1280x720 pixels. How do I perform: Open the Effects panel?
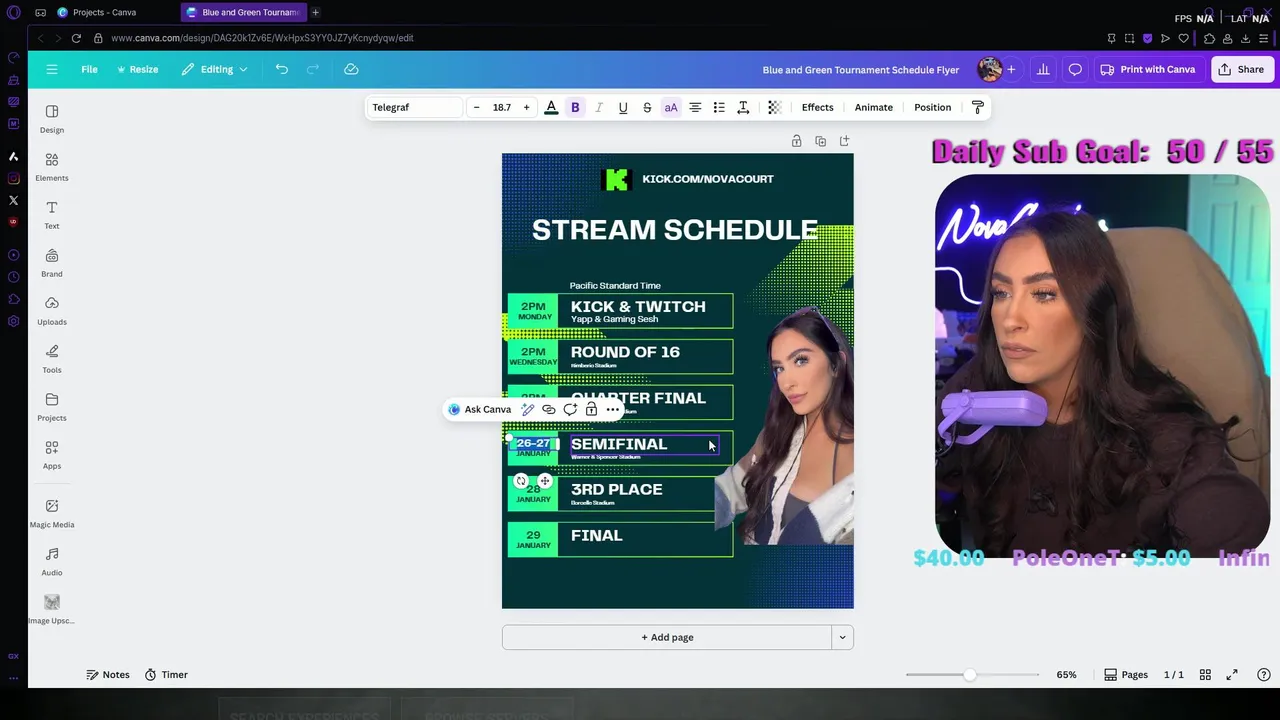coord(817,107)
